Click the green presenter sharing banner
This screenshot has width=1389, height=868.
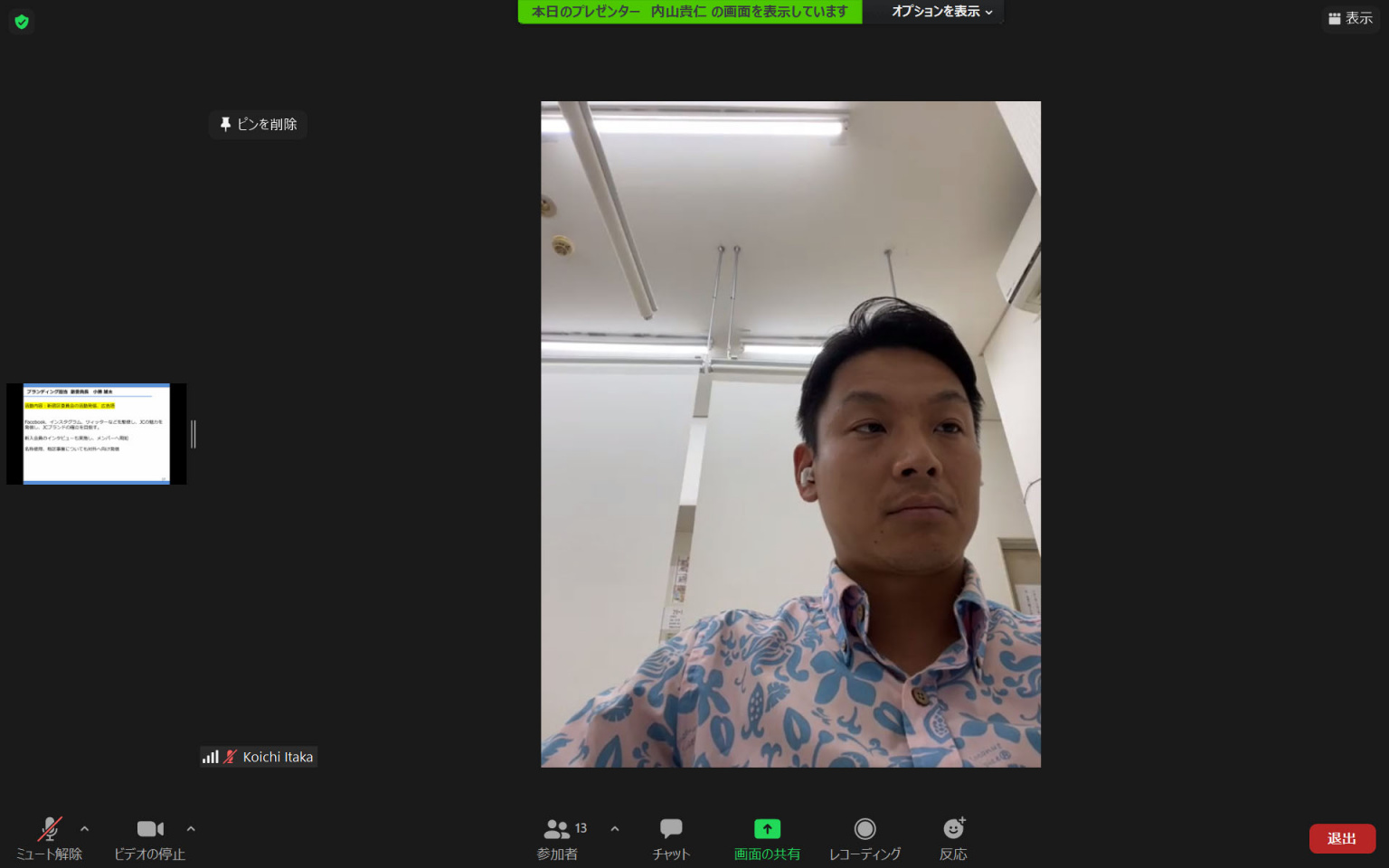pos(689,12)
